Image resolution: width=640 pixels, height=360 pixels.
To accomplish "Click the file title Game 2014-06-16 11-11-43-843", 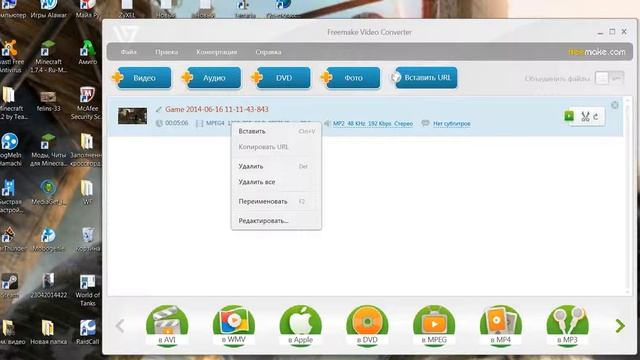I will (x=217, y=109).
